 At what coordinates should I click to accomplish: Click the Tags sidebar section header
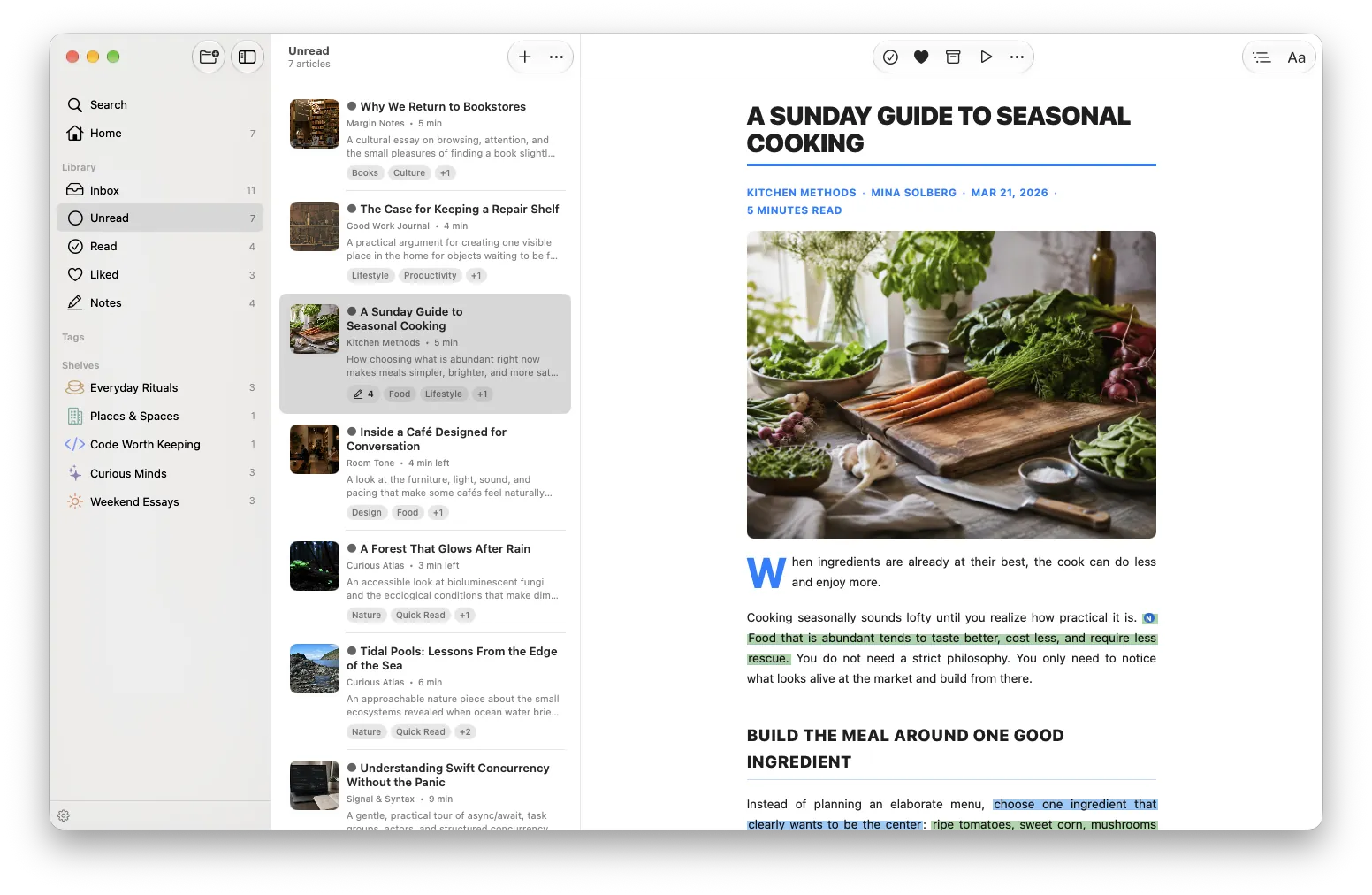coord(73,337)
